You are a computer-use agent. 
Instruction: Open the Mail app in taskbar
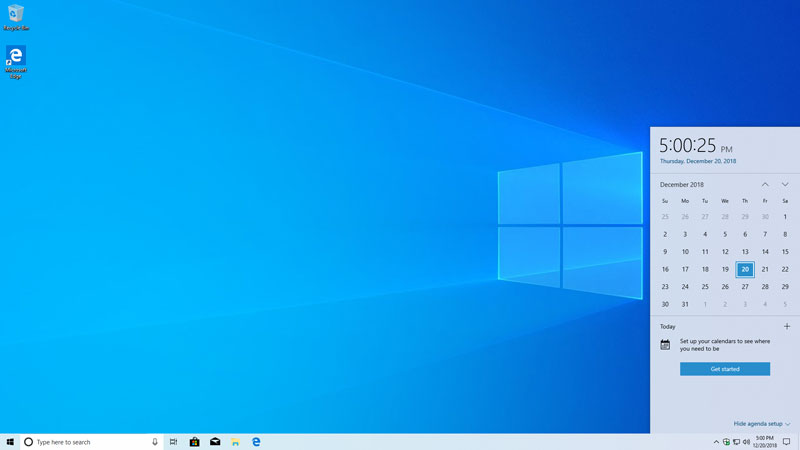[x=215, y=441]
